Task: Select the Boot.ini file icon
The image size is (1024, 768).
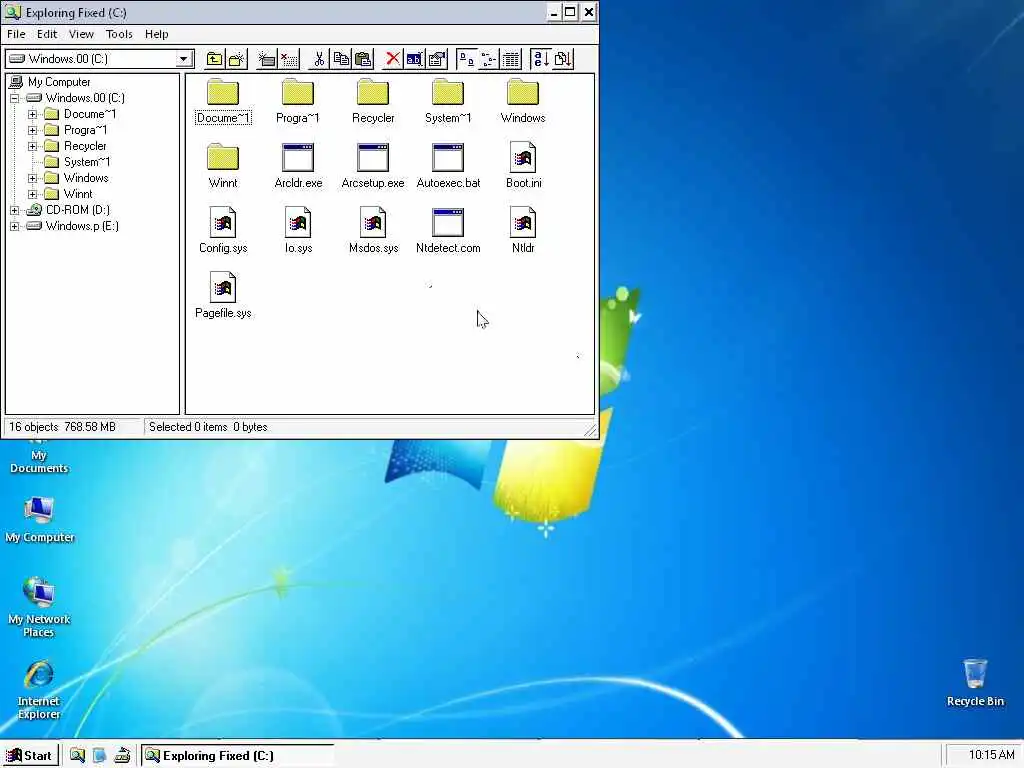Action: 523,157
